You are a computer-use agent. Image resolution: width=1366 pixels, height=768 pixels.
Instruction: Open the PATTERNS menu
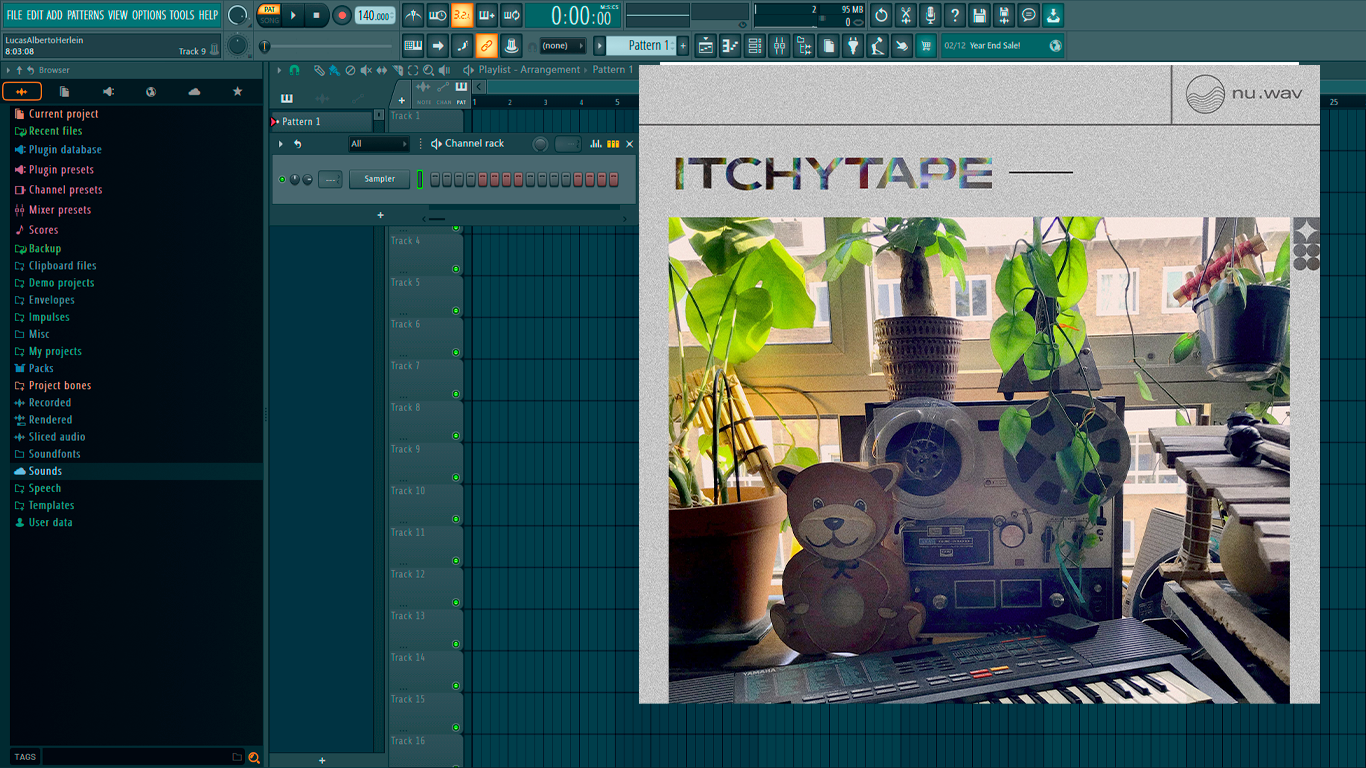tap(85, 15)
